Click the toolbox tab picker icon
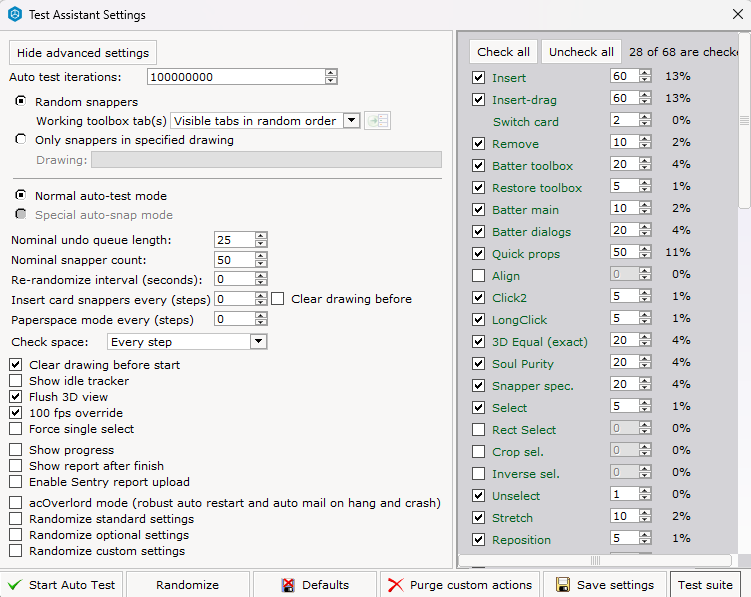This screenshot has width=751, height=597. [377, 120]
